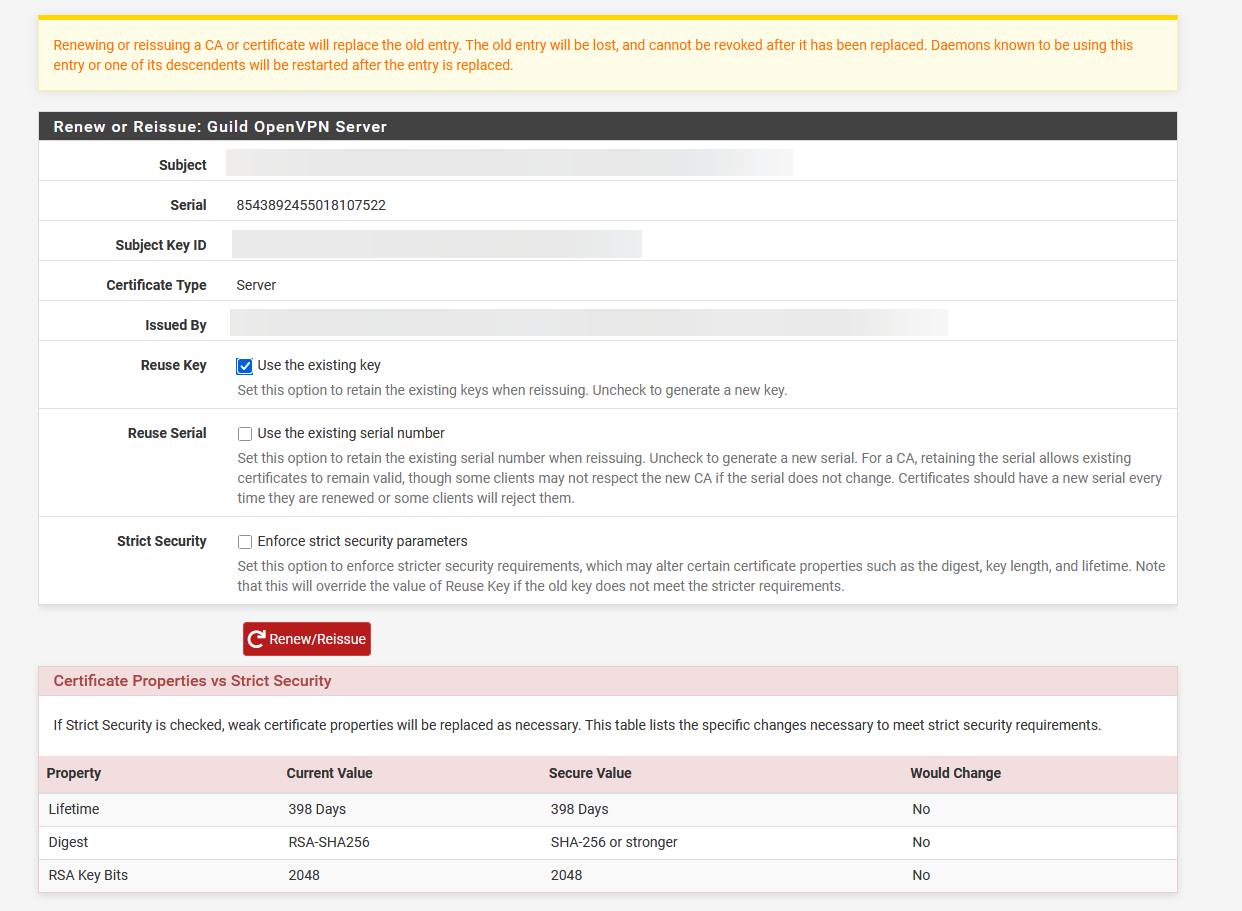This screenshot has width=1242, height=911.
Task: Select the RSA Key Bits row label
Action: (x=88, y=875)
